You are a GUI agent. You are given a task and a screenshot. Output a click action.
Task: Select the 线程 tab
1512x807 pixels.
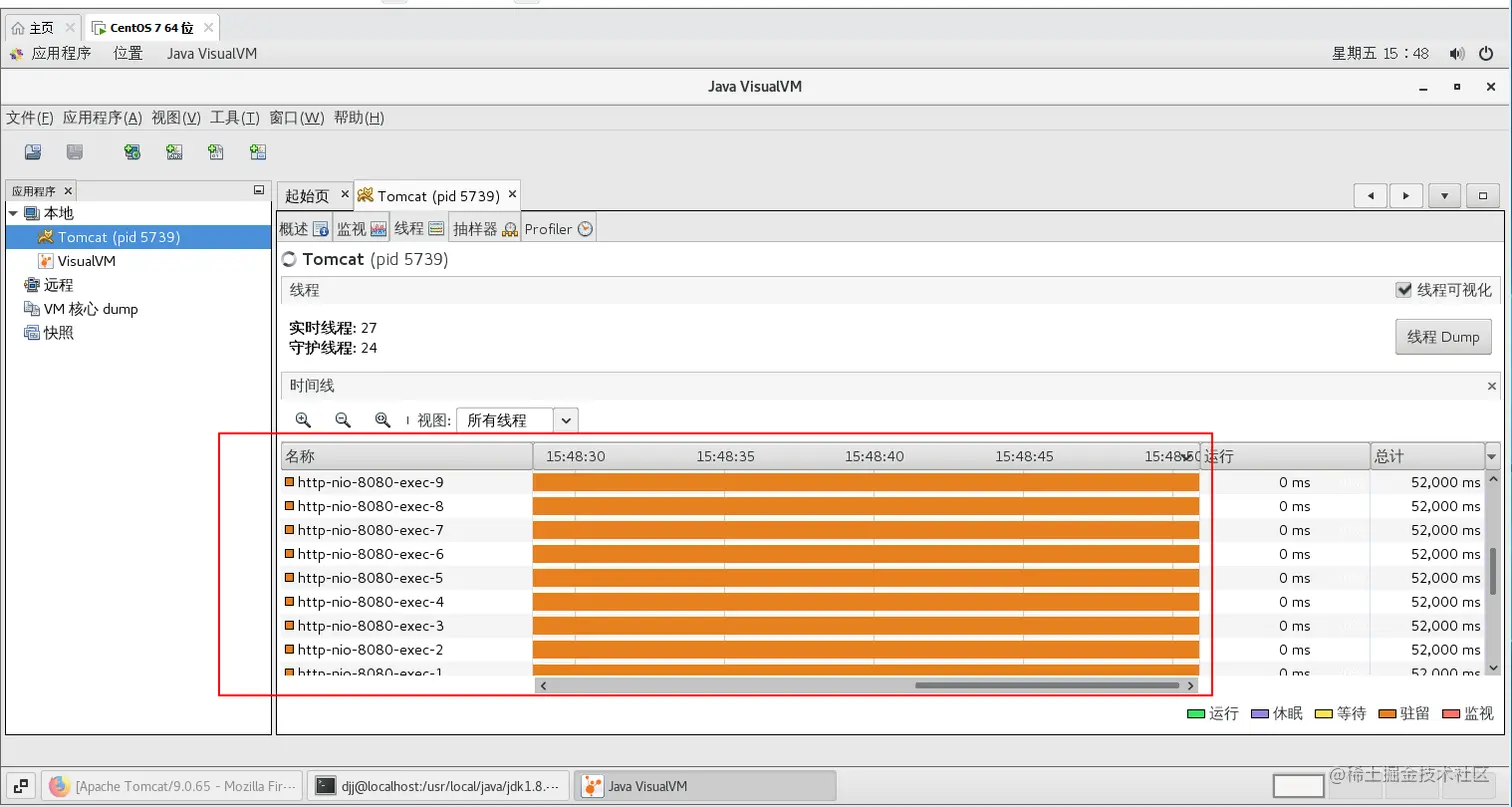click(419, 229)
